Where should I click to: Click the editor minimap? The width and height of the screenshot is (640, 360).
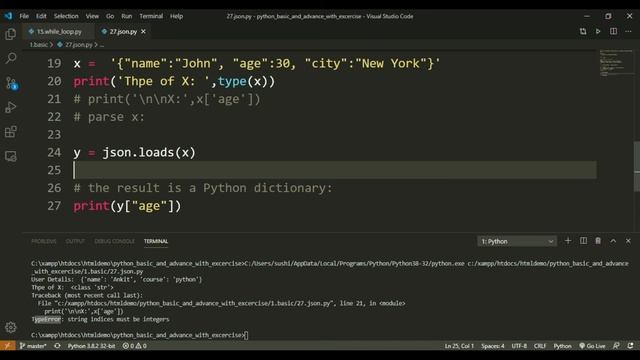coord(616,63)
